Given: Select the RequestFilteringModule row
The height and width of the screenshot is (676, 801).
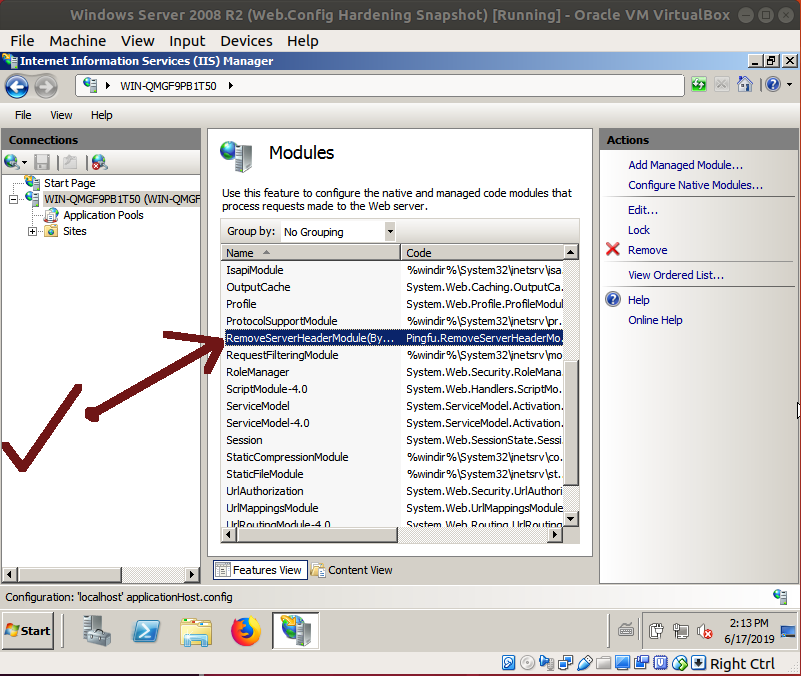Looking at the screenshot, I should (392, 355).
